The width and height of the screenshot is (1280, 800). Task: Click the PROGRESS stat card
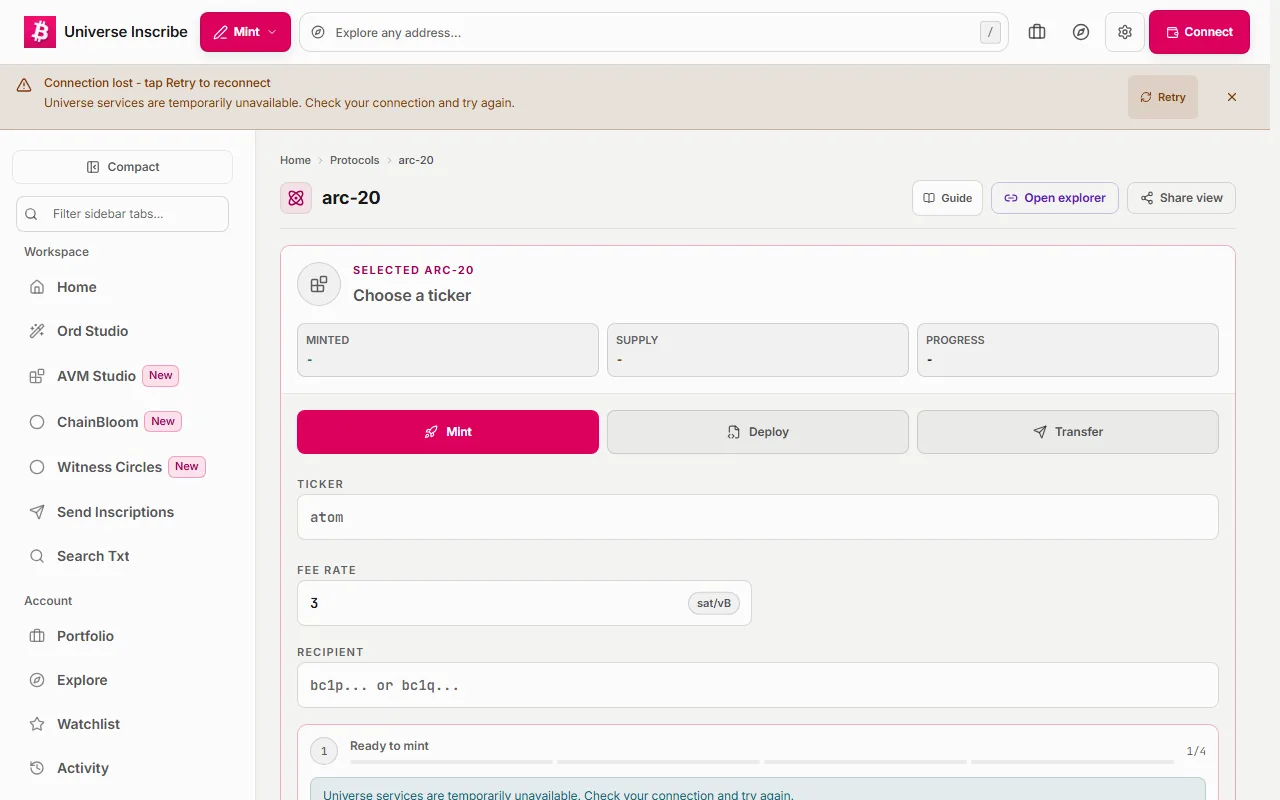1068,350
